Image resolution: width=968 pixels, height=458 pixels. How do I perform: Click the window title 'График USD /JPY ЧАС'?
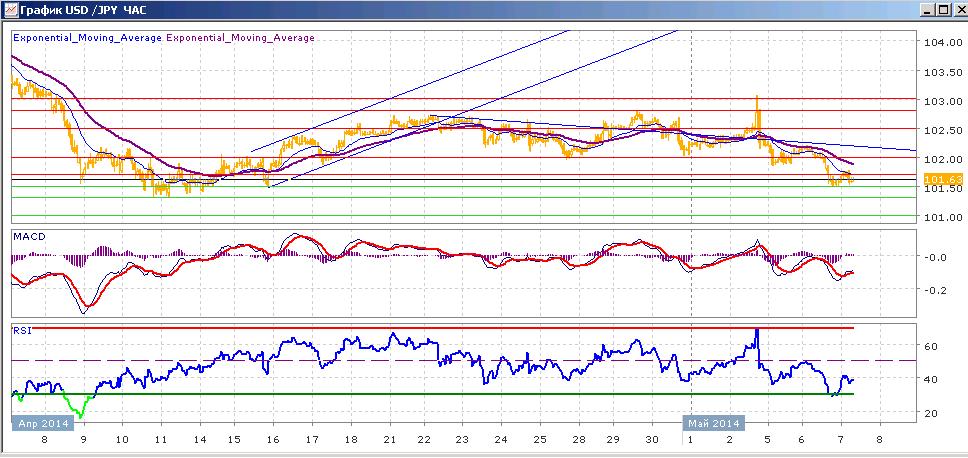(83, 10)
